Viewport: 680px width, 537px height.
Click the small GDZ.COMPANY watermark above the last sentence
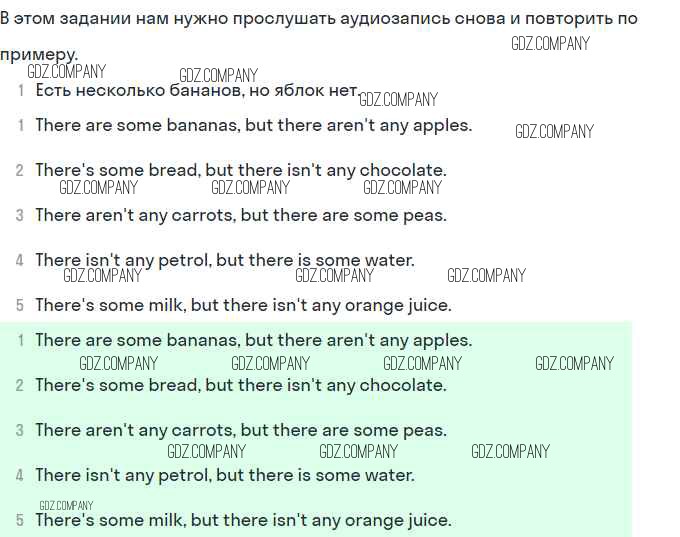click(66, 505)
